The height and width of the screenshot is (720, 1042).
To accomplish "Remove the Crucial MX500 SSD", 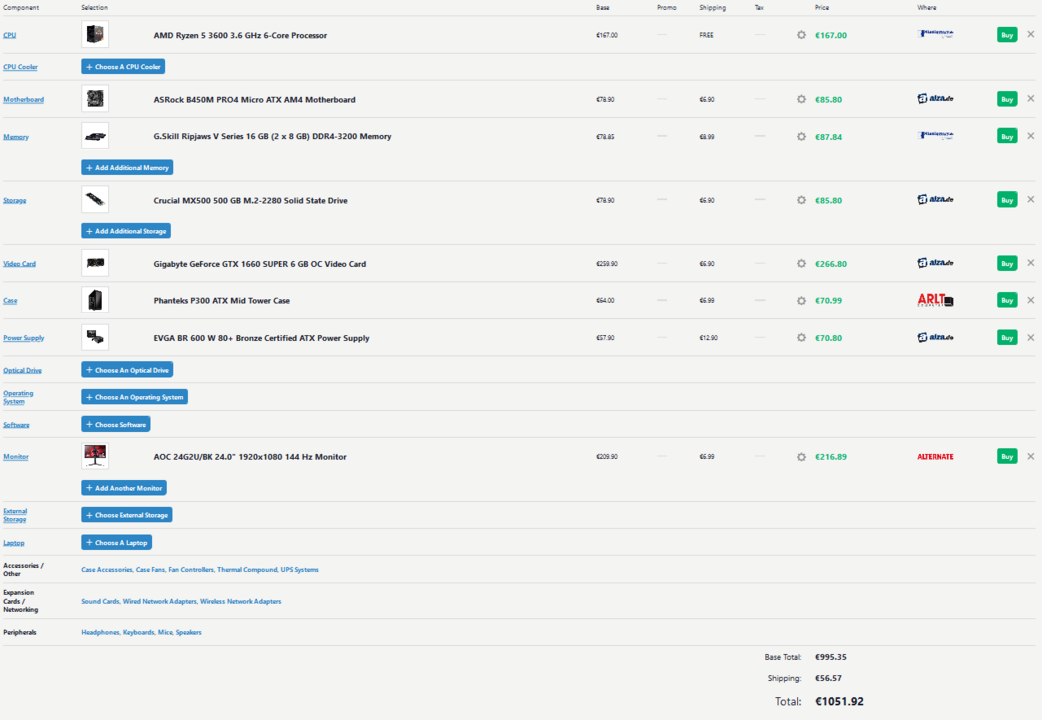I will [1030, 199].
